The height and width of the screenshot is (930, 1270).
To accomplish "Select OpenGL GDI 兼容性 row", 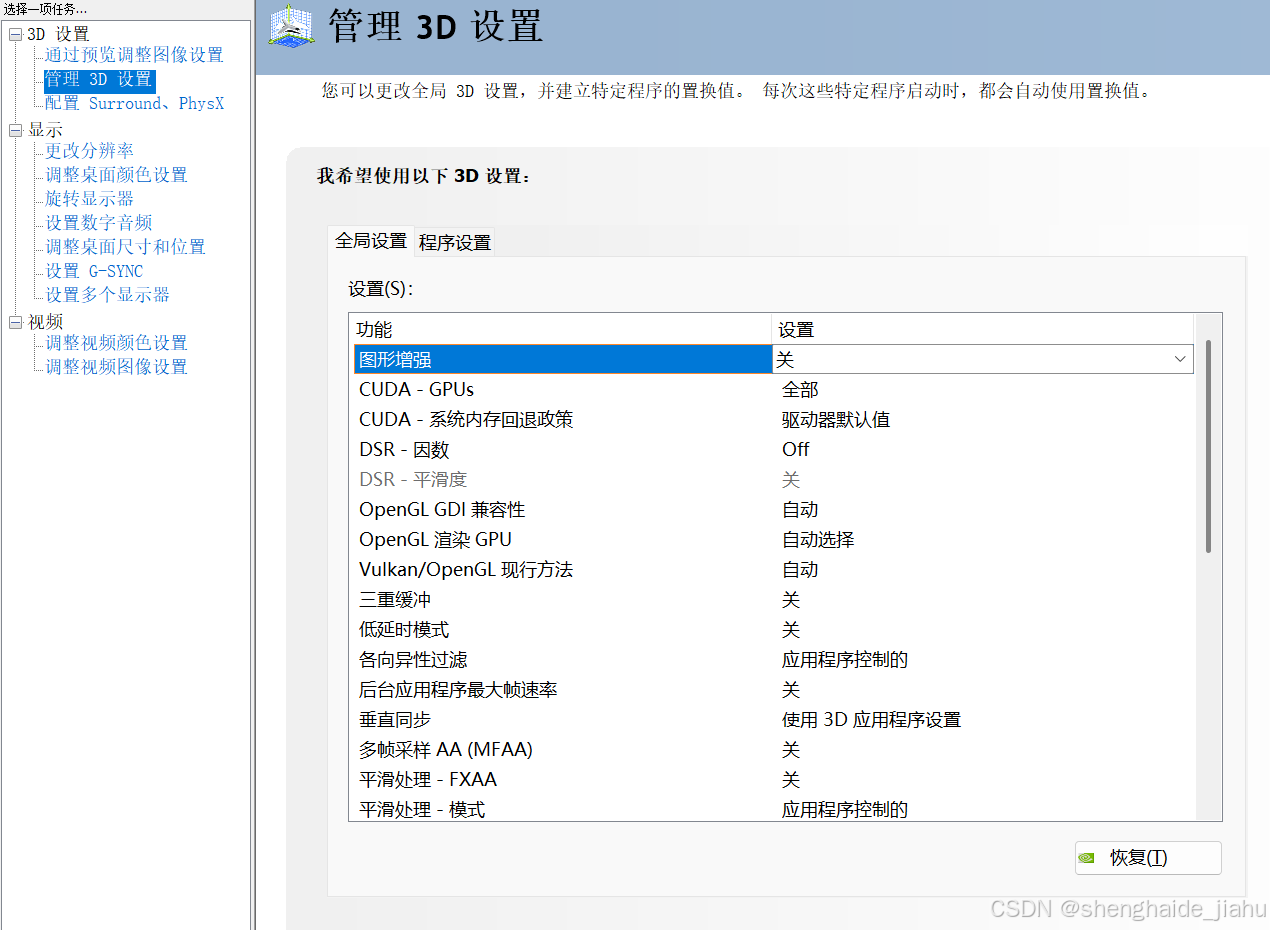I will [x=774, y=509].
